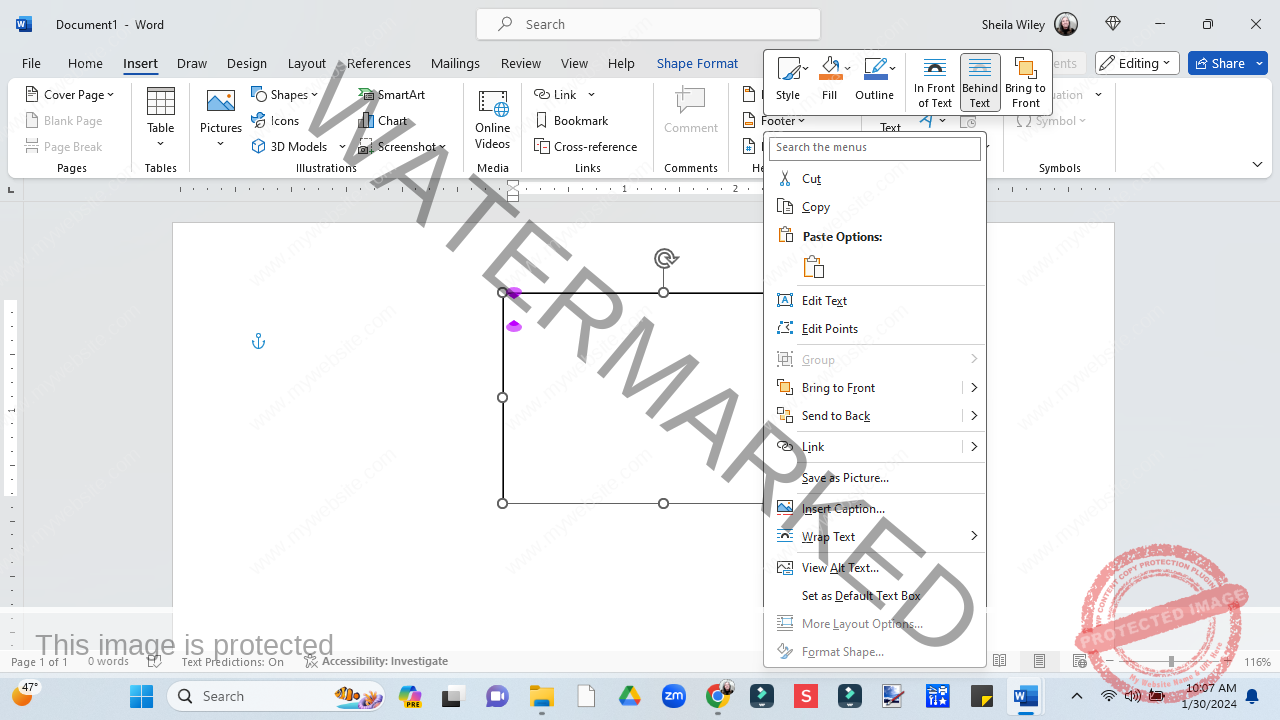Expand the Wrap Text submenu
1280x720 pixels.
pos(874,537)
